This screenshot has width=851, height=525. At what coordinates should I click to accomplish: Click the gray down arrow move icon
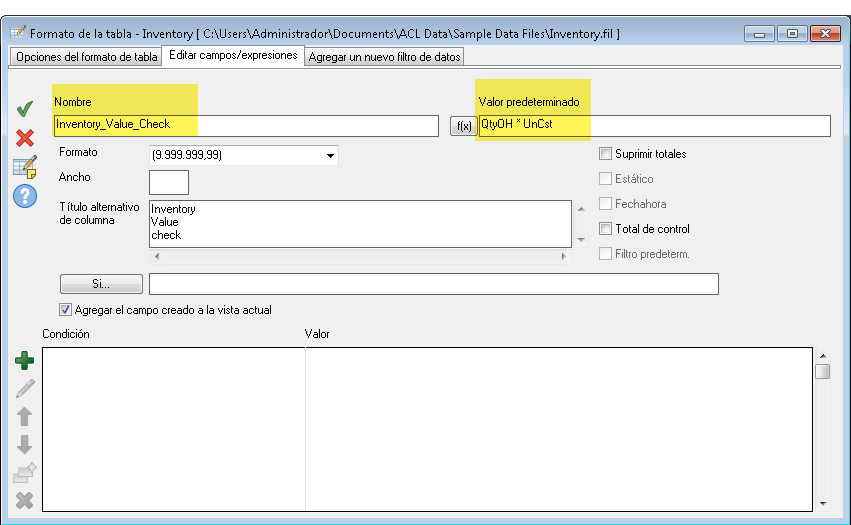[x=25, y=444]
